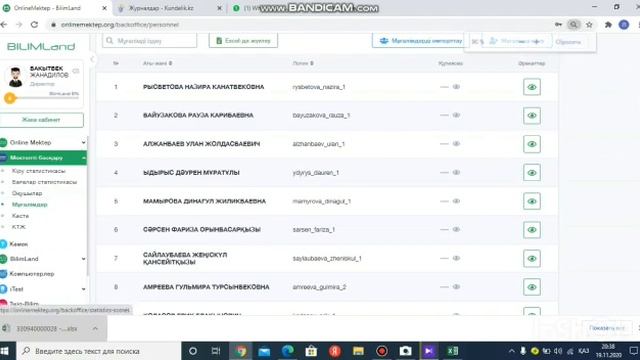Open downloaded xlsx file options arrow
The height and width of the screenshot is (360, 640).
pyautogui.click(x=95, y=328)
